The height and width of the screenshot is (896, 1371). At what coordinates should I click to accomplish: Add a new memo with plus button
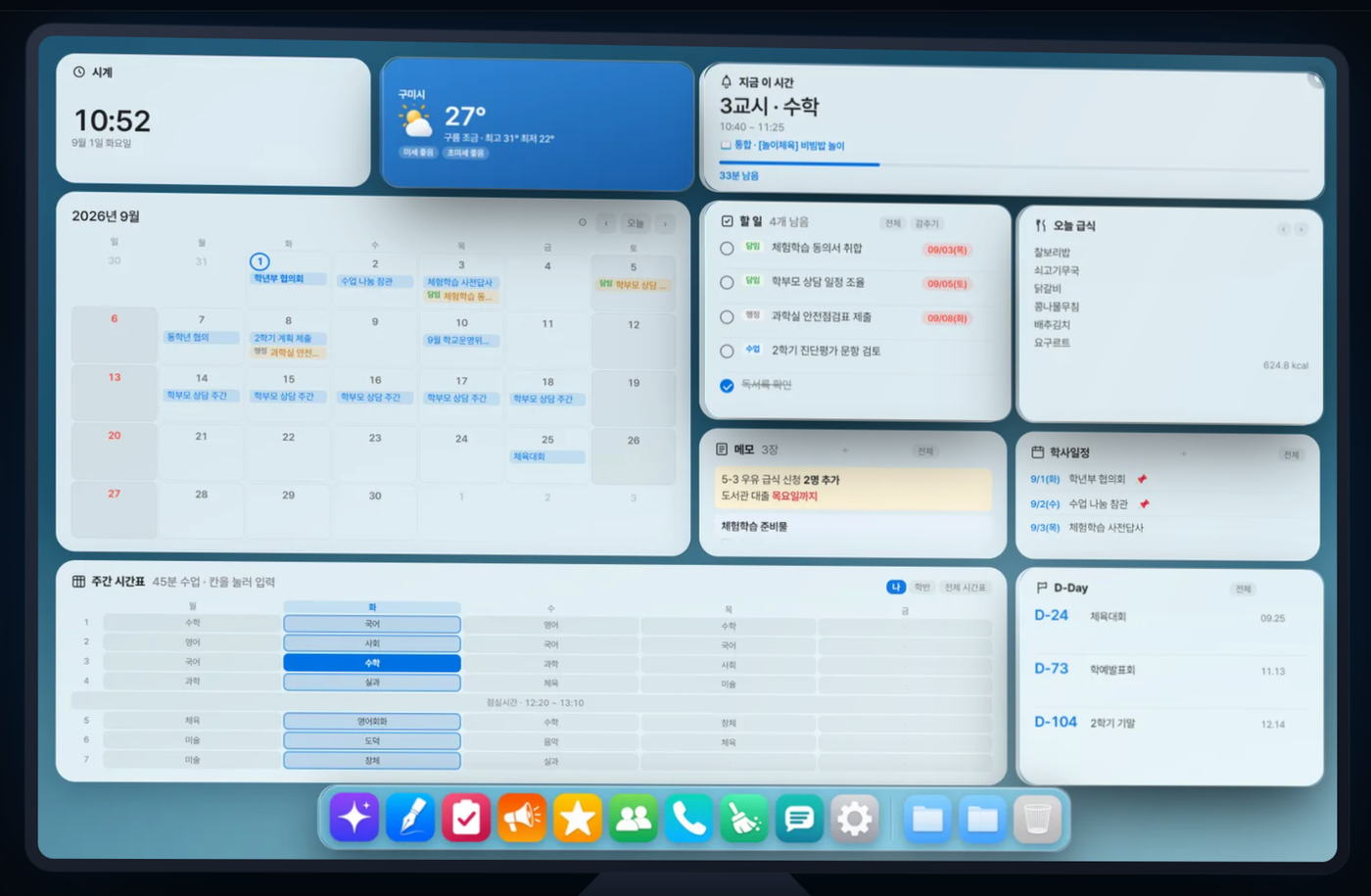click(845, 450)
